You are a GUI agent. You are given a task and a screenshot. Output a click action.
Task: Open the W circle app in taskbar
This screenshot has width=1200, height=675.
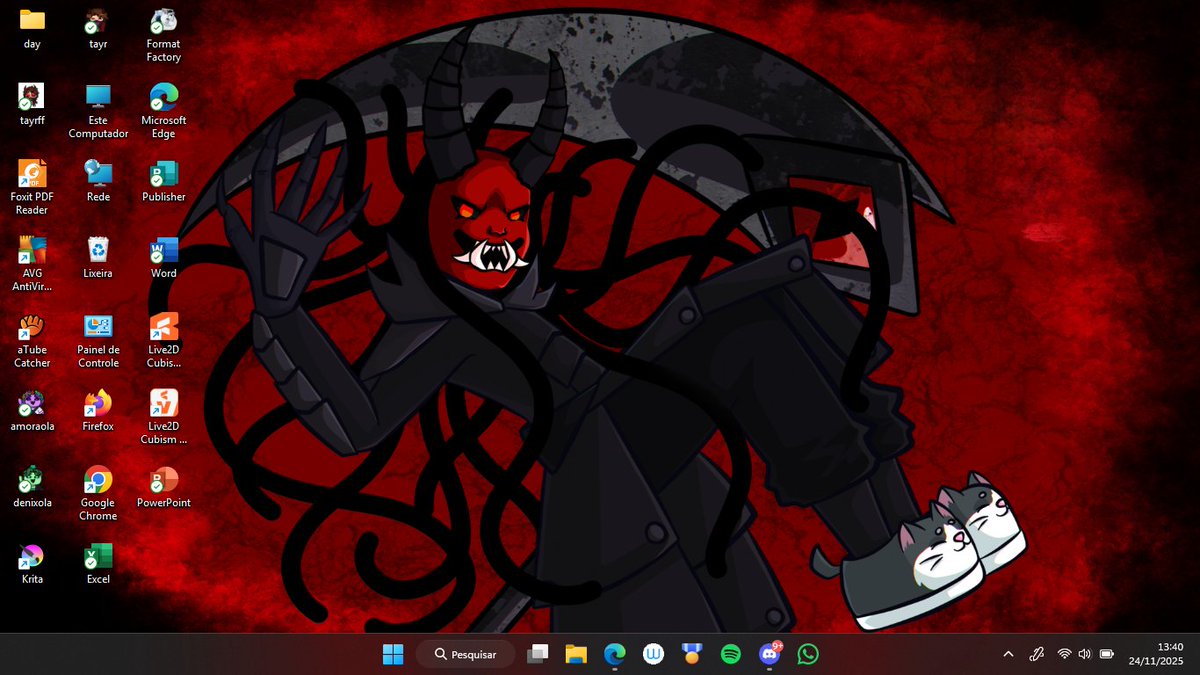pos(654,654)
